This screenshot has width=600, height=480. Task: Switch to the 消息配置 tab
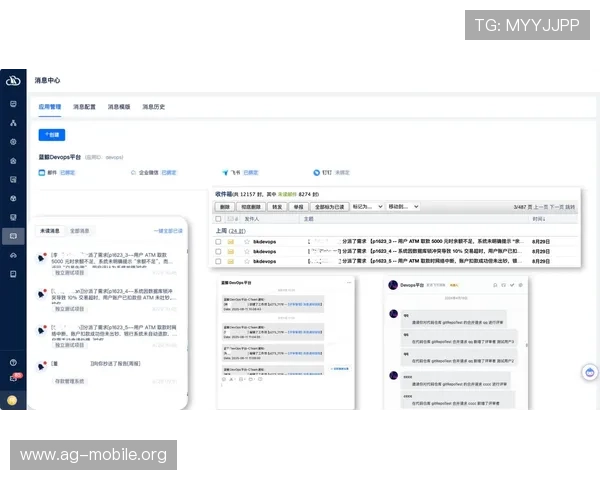(84, 107)
